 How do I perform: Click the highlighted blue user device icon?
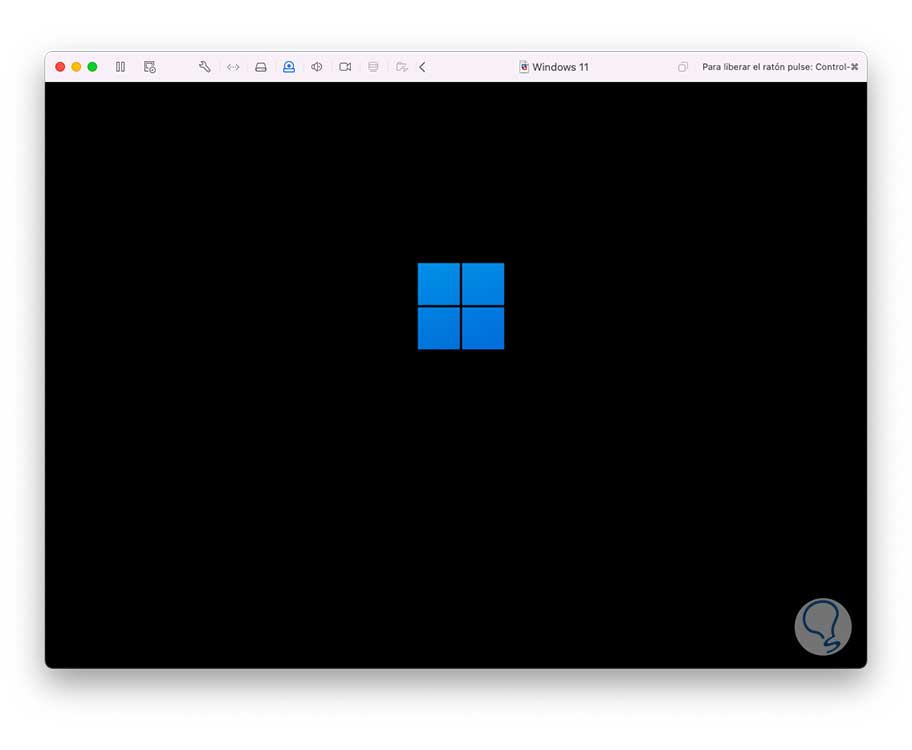point(288,67)
